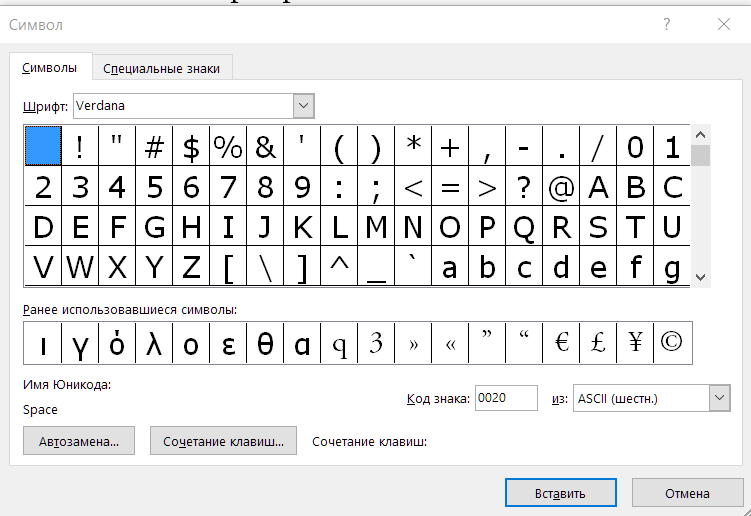The height and width of the screenshot is (516, 751).
Task: Select the capital letter M symbol
Action: 376,226
